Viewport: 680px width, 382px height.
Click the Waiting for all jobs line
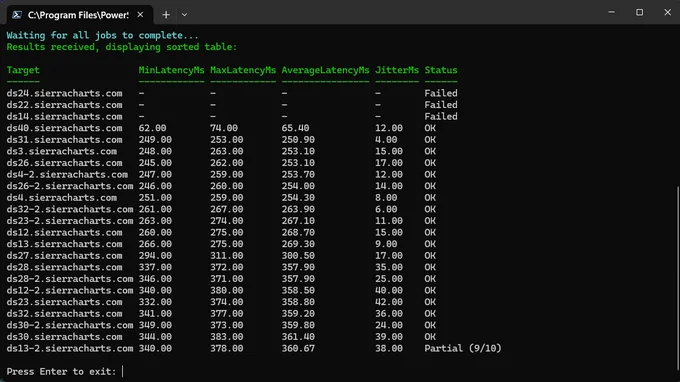click(x=102, y=35)
